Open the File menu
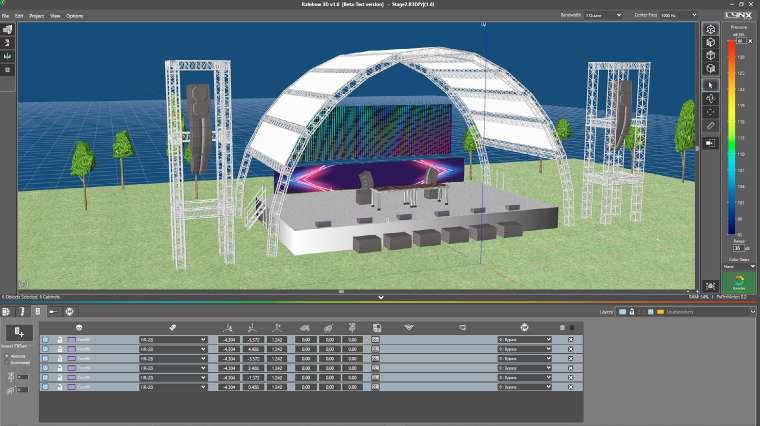The image size is (760, 426). [x=5, y=16]
